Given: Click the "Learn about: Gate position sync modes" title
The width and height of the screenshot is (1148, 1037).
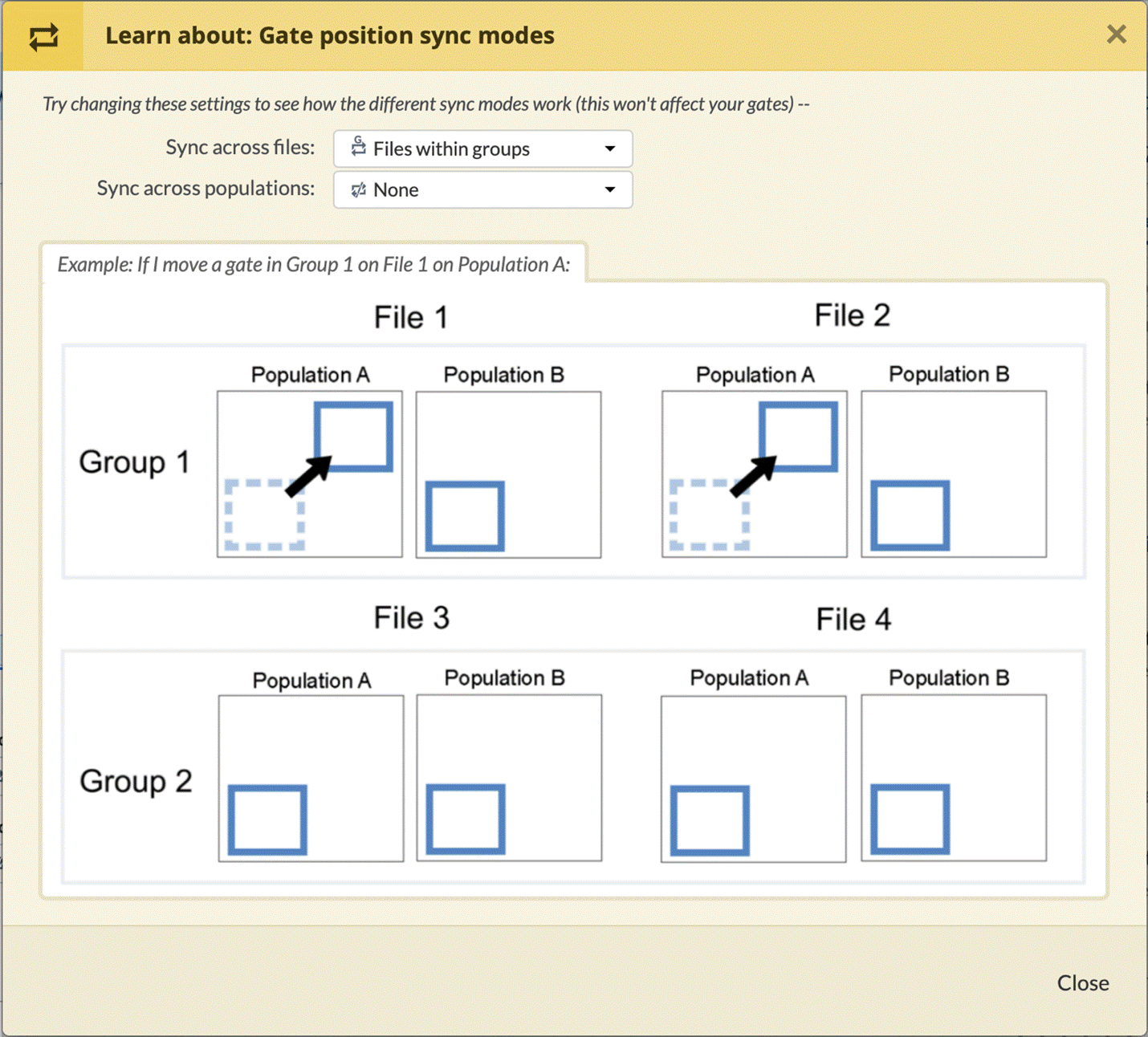Looking at the screenshot, I should click(330, 36).
